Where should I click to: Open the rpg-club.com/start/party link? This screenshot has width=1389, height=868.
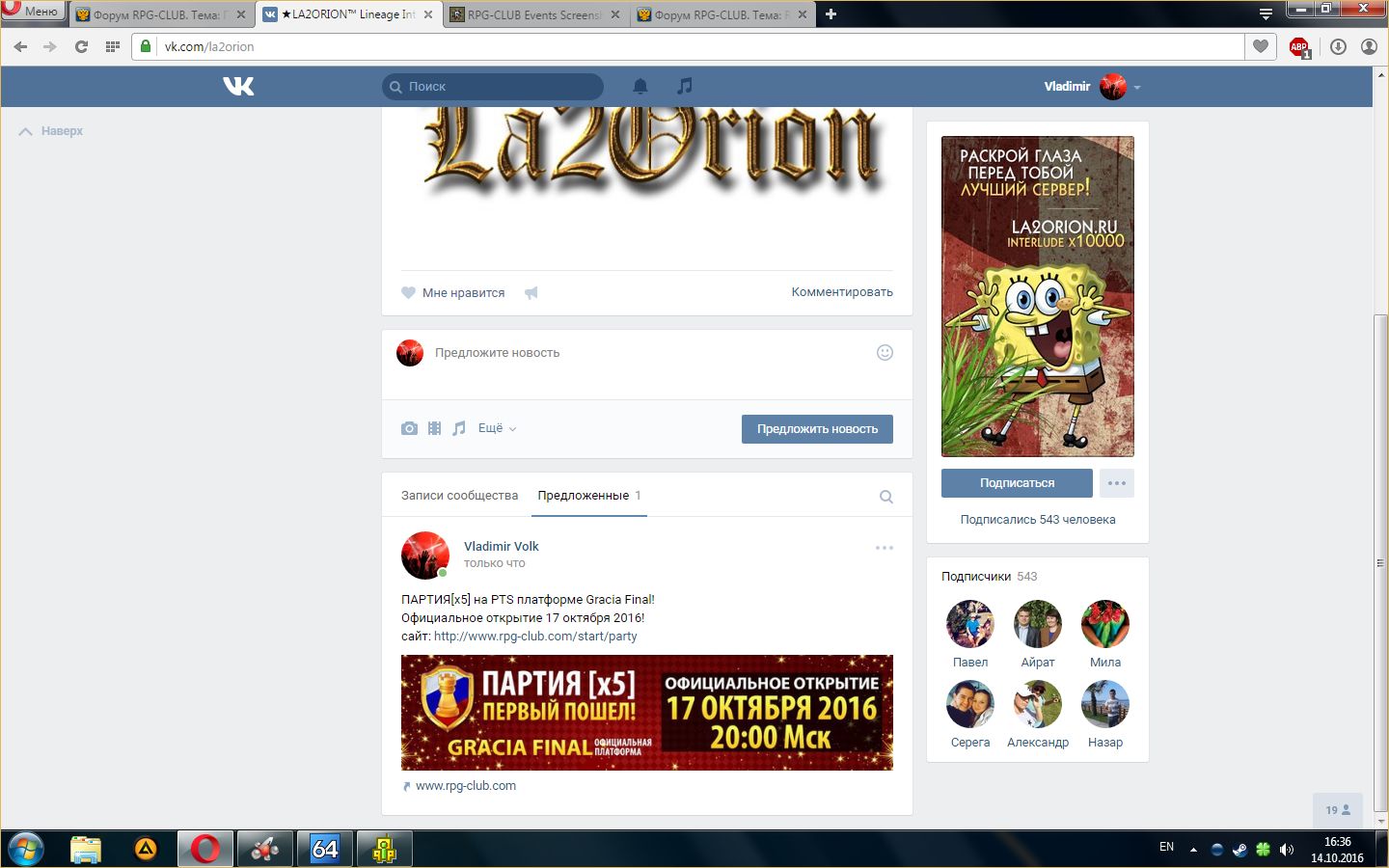pos(535,637)
